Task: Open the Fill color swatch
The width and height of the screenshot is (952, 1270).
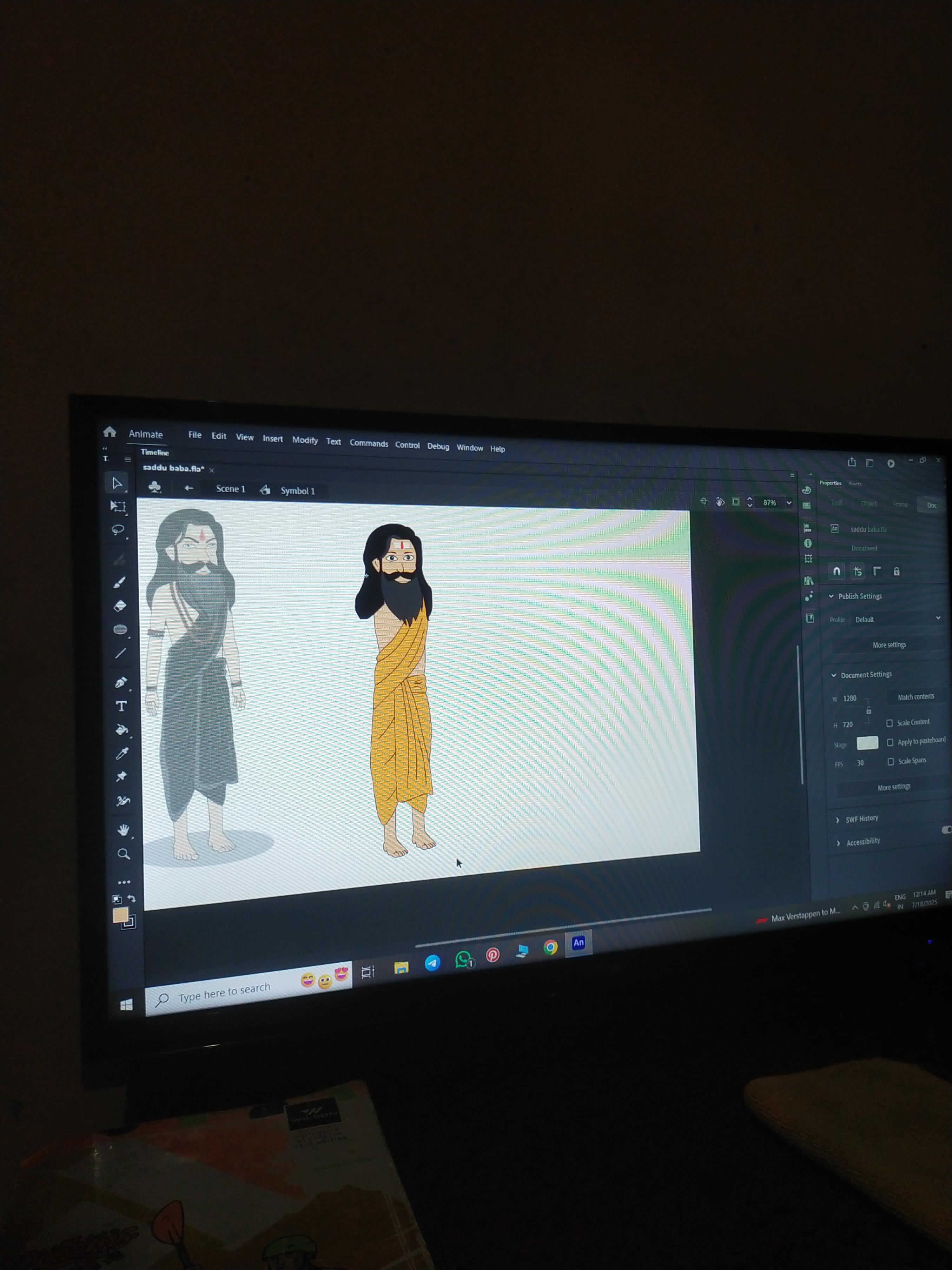Action: (x=120, y=915)
